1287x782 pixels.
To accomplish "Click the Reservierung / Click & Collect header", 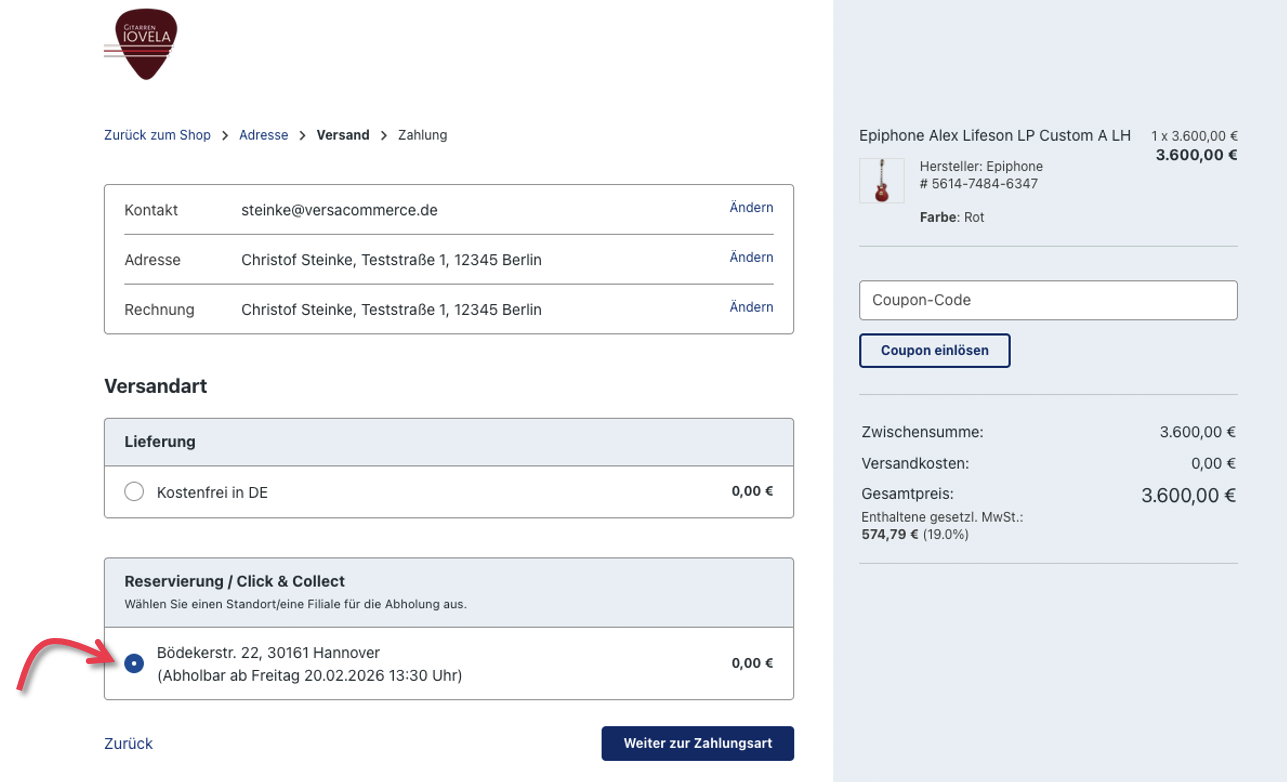I will point(234,581).
